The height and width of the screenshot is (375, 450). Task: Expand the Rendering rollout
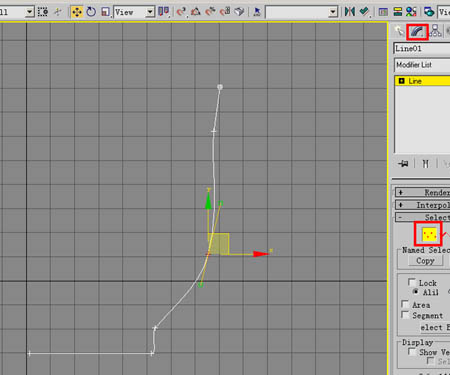422,192
